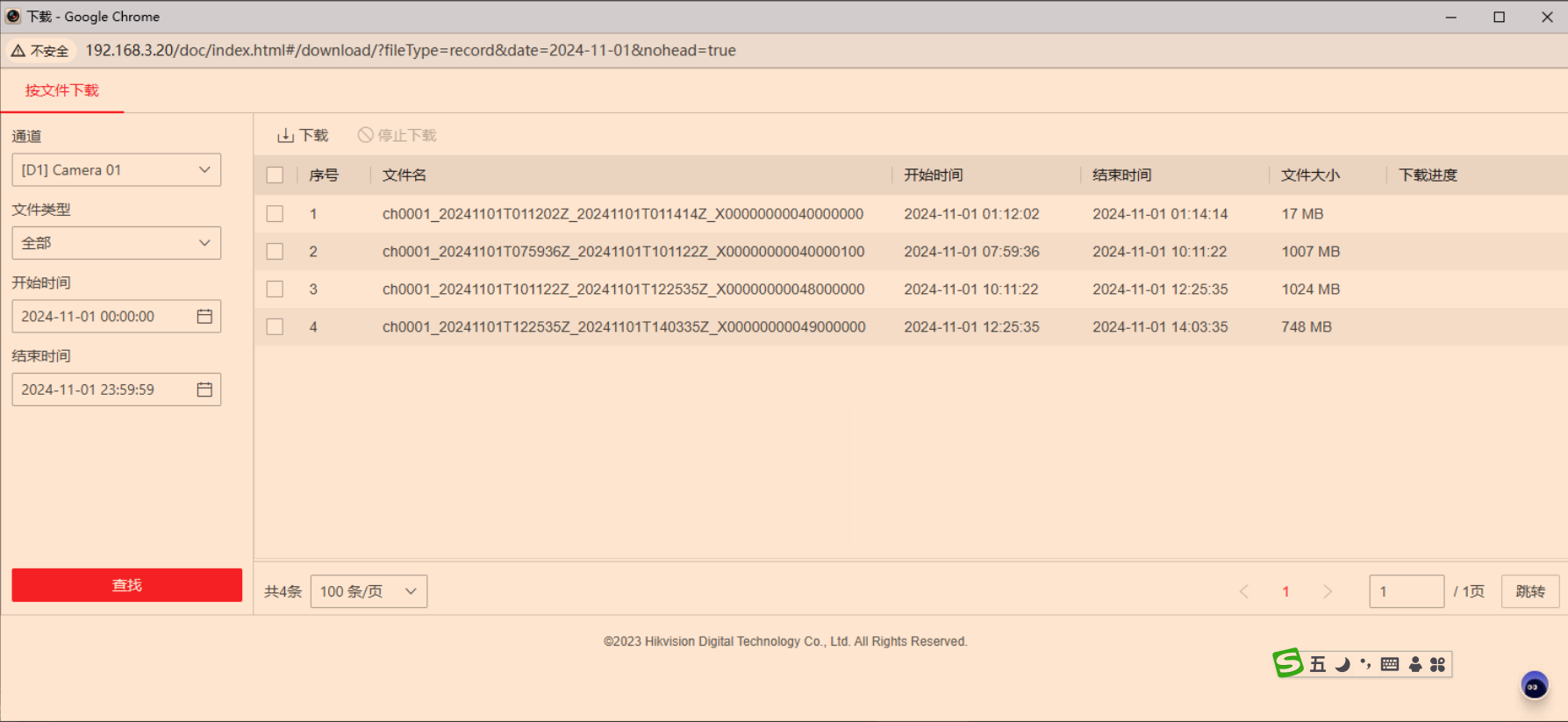Click the end time column header
Viewport: 1568px width, 722px height.
pos(1122,175)
